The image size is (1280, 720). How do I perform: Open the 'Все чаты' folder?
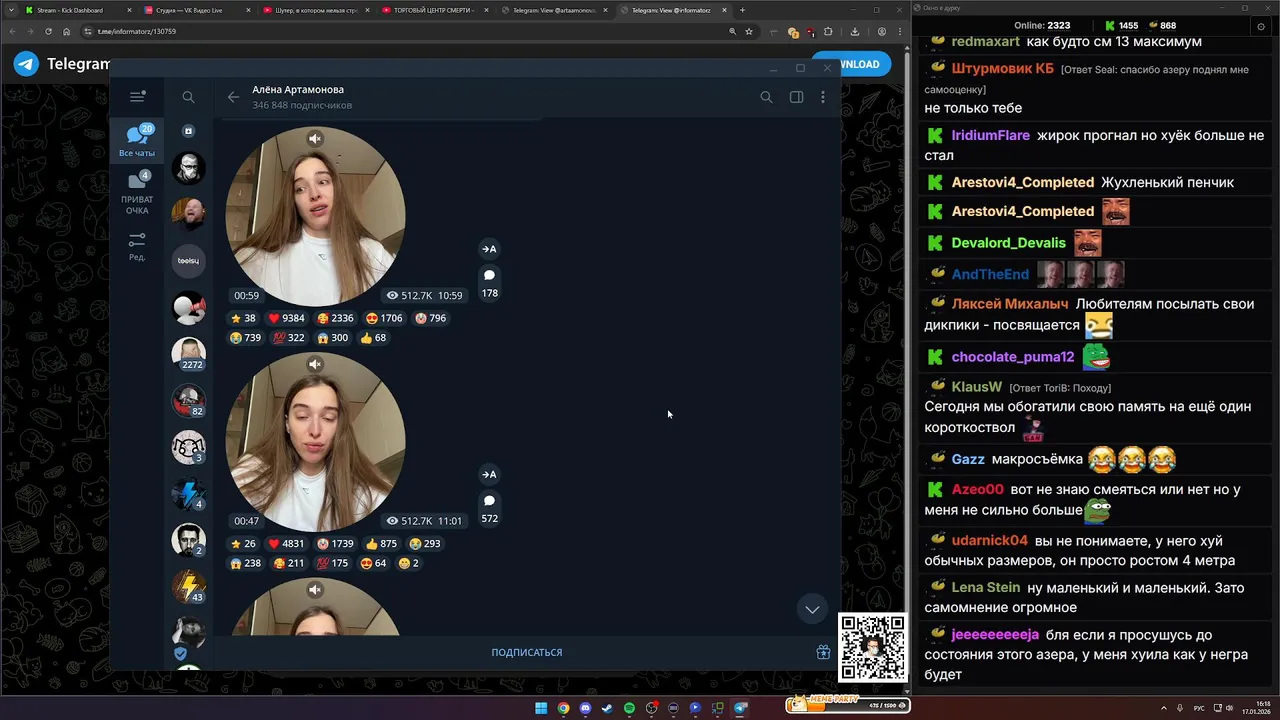(x=137, y=141)
